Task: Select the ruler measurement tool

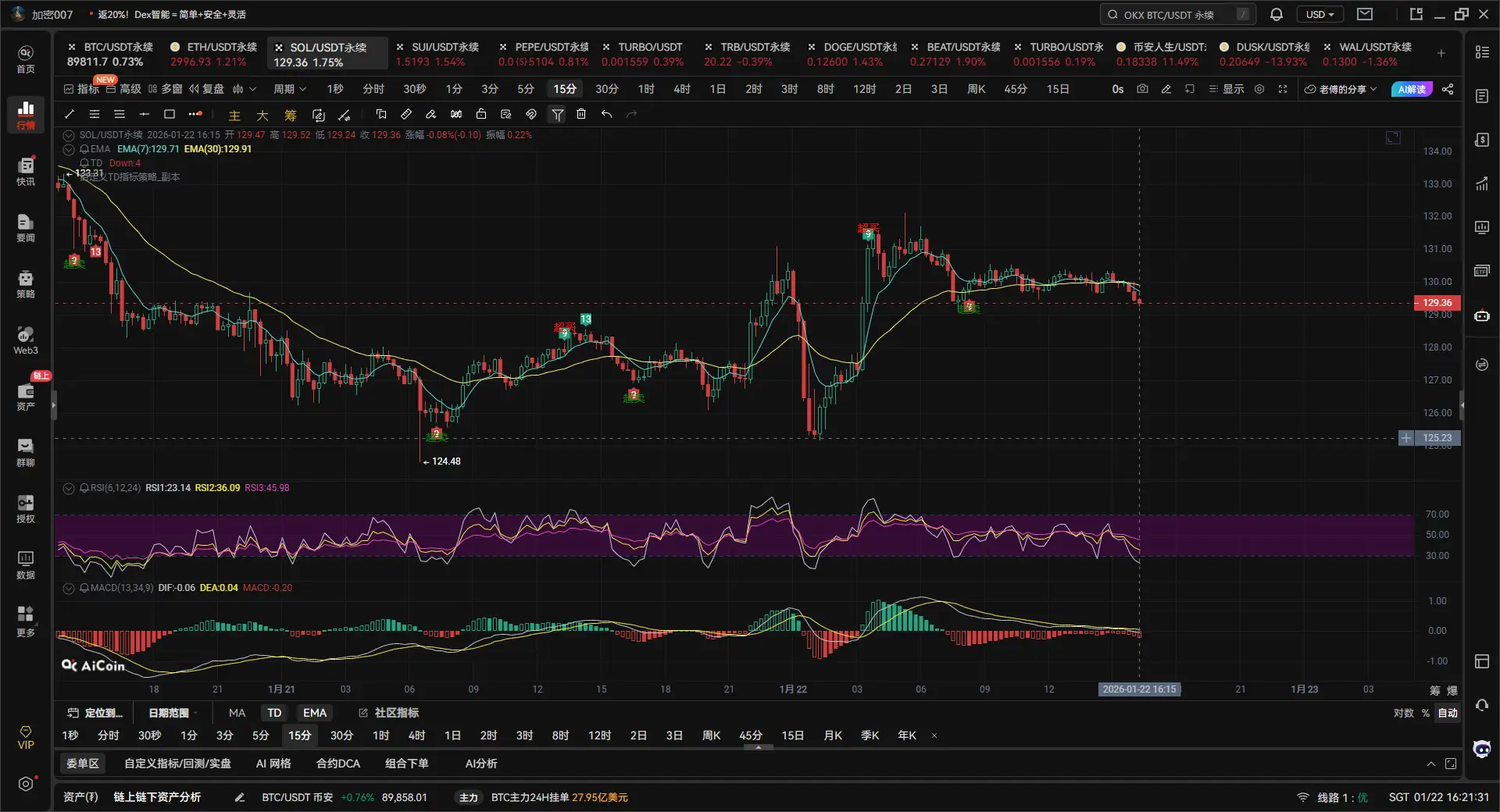Action: (x=406, y=114)
